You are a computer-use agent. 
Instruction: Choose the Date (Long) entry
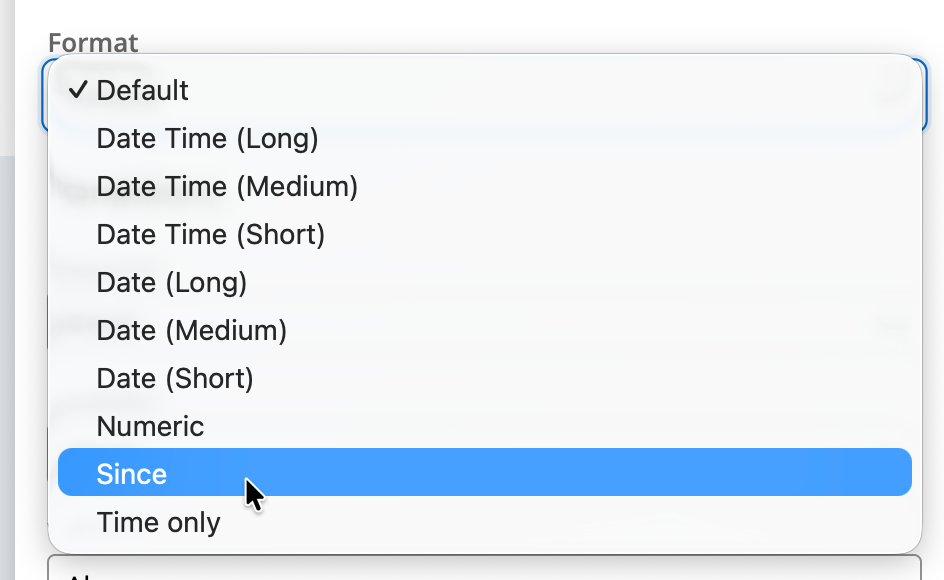[x=171, y=282]
